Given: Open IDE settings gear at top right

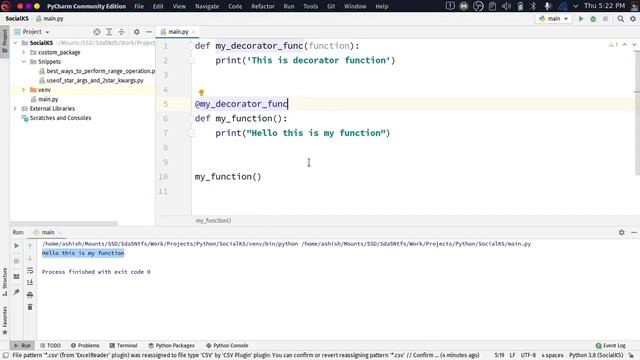Looking at the screenshot, I should [x=633, y=19].
